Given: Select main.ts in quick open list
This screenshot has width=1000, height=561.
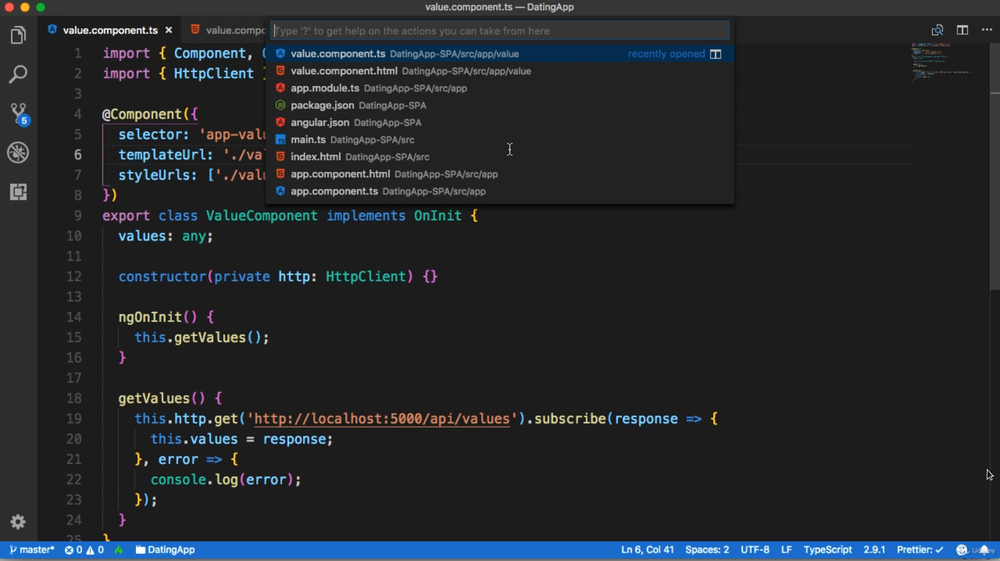Looking at the screenshot, I should point(500,140).
